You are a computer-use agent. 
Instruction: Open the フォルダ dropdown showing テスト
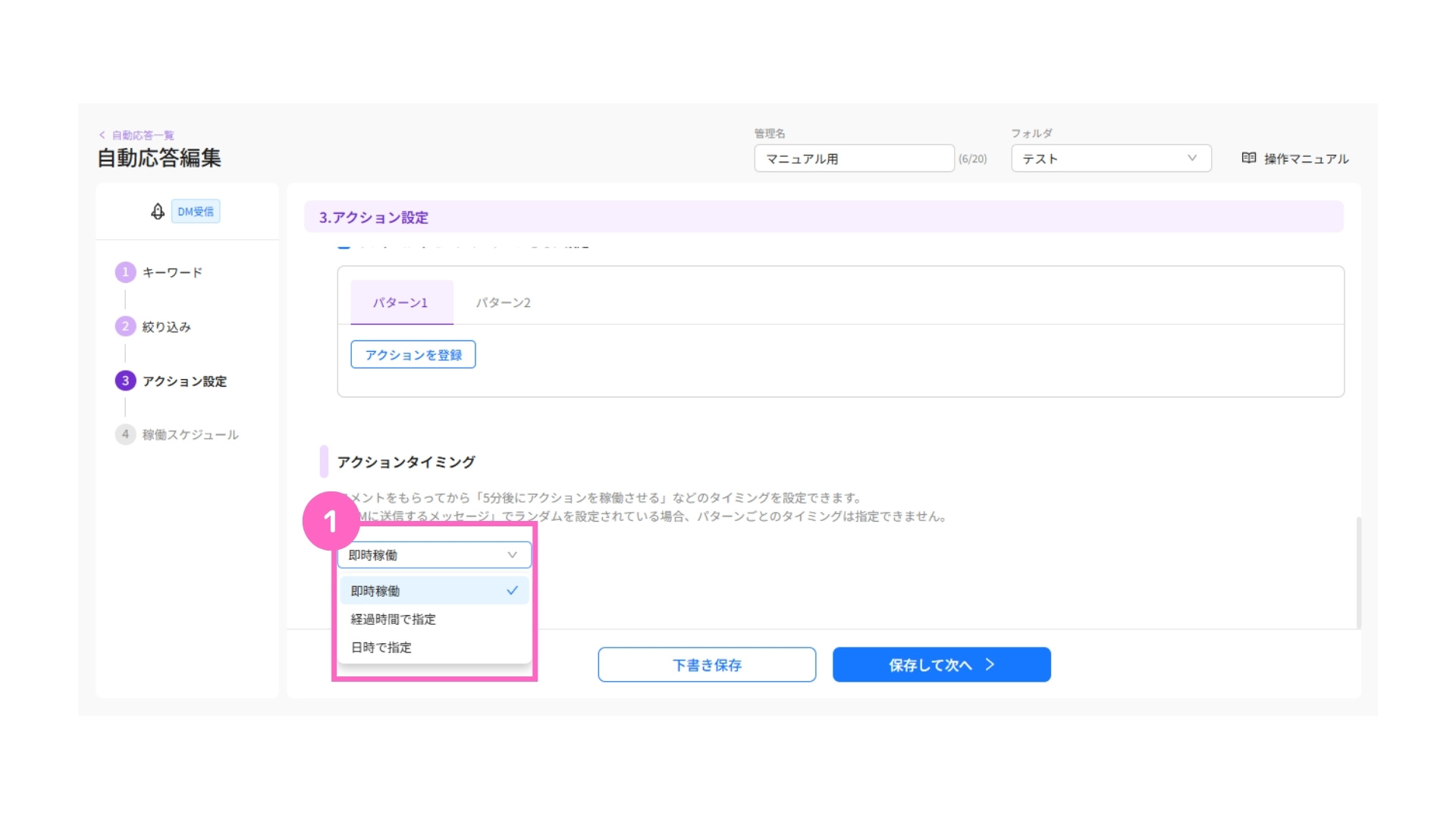(1111, 158)
